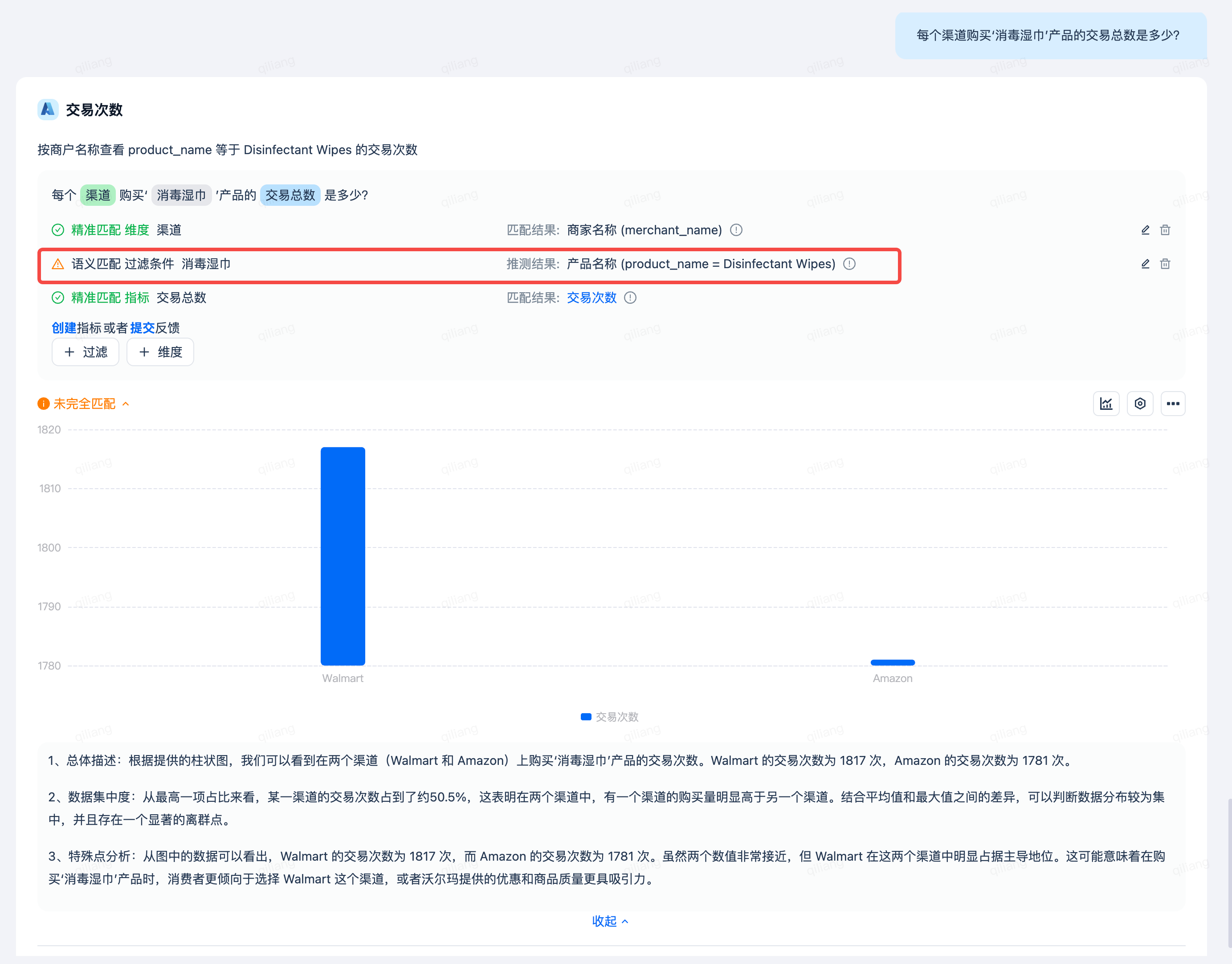Image resolution: width=1232 pixels, height=964 pixels.
Task: Select the highlighted 渠道 tag in question
Action: coord(98,195)
